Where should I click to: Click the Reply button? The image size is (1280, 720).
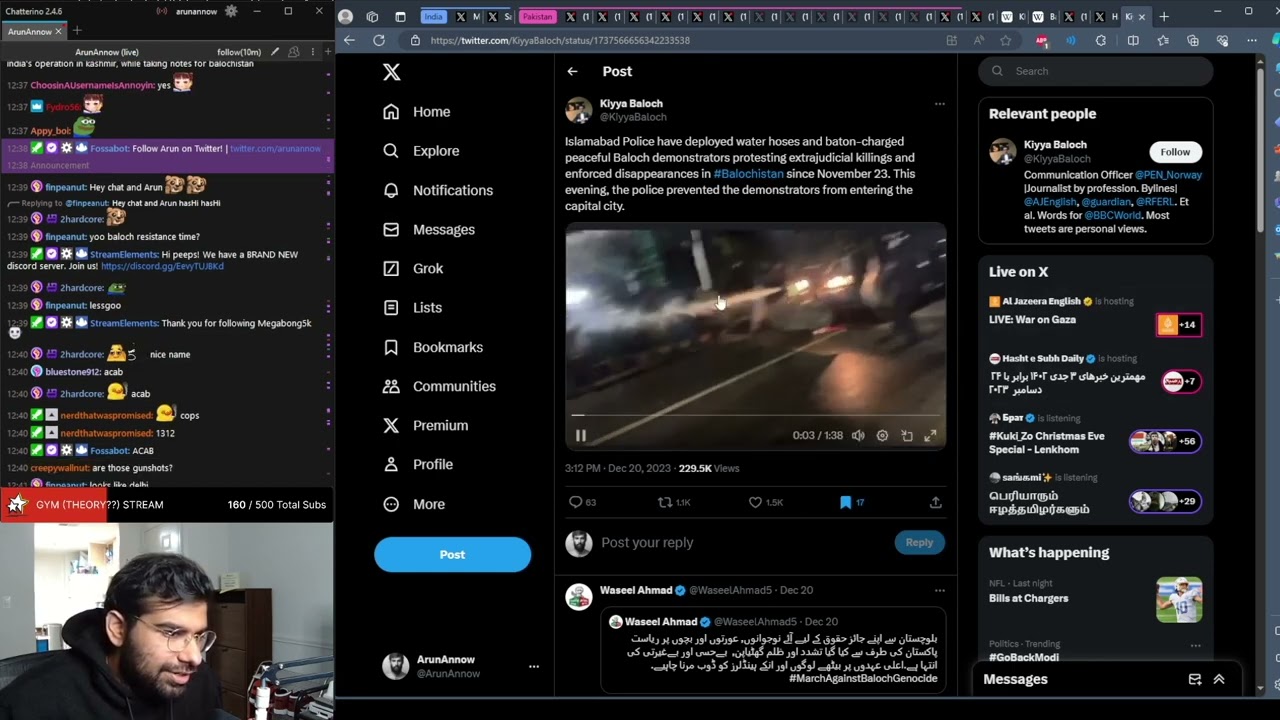pos(919,542)
